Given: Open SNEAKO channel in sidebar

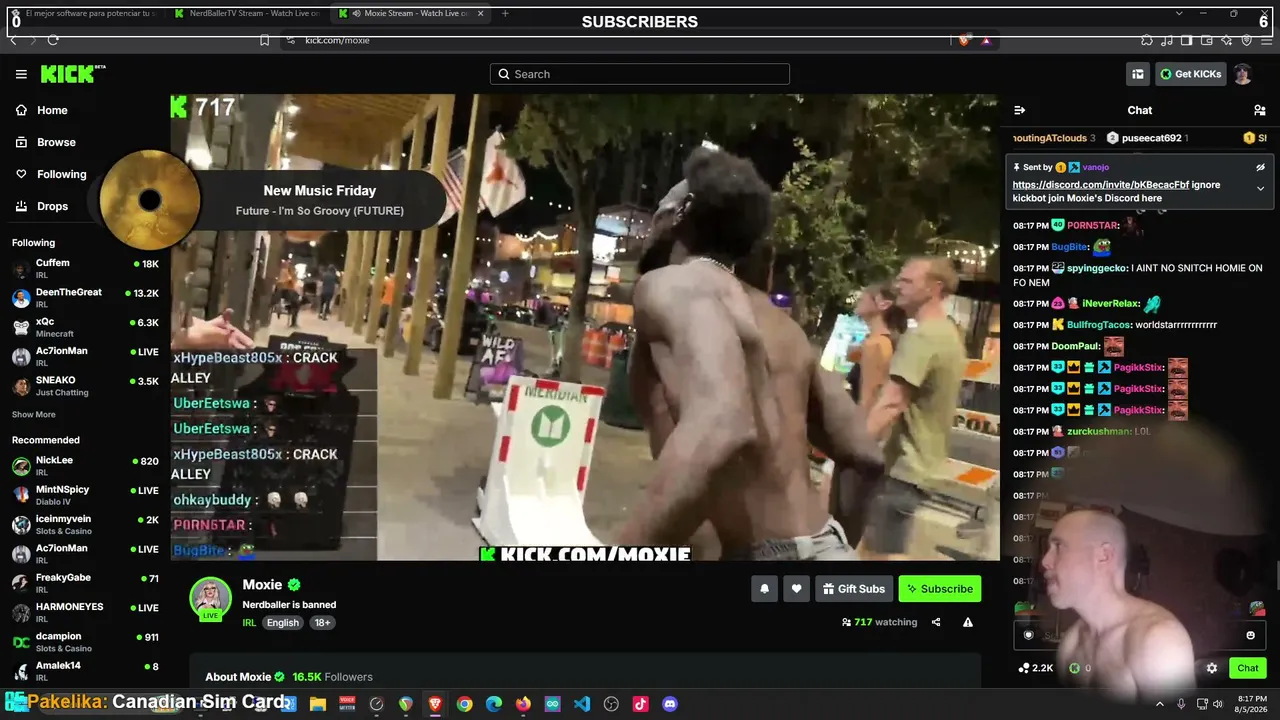Looking at the screenshot, I should click(x=85, y=386).
